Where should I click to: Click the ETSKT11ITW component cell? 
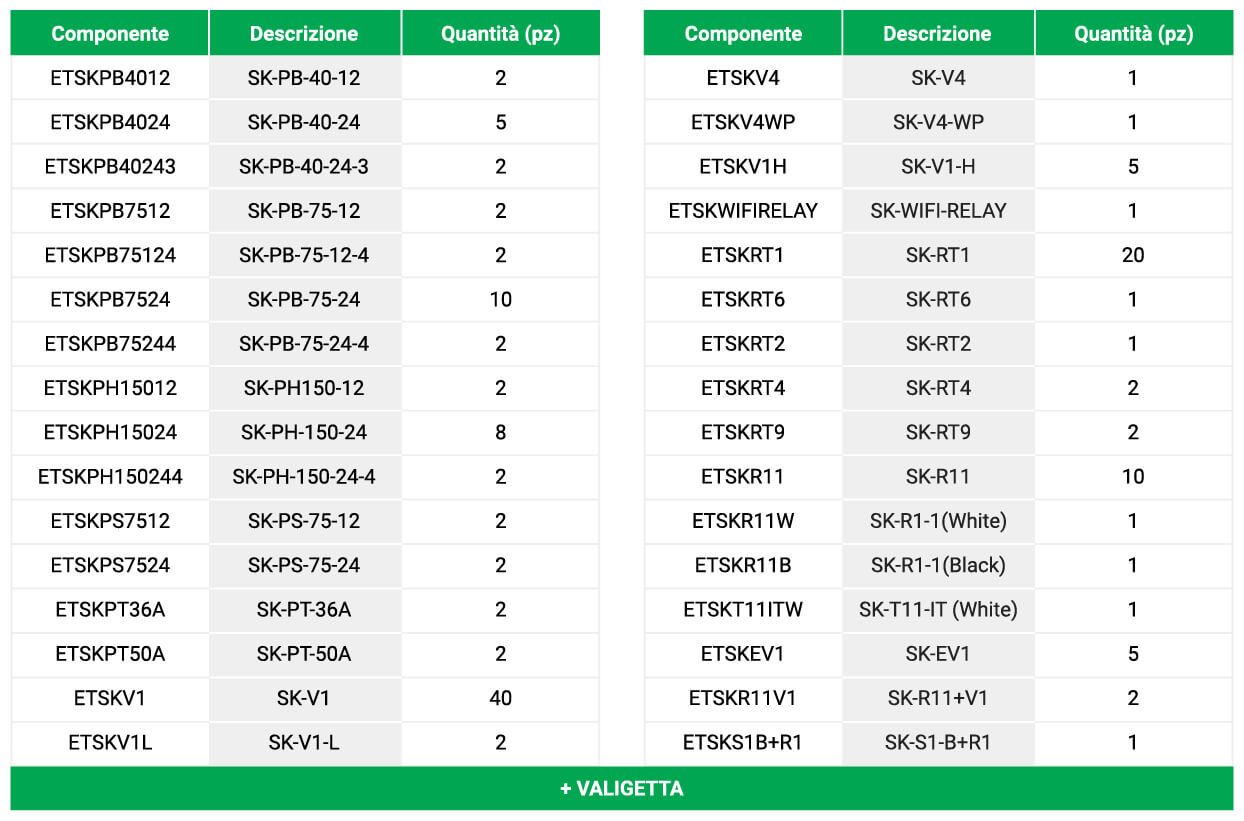(x=743, y=609)
